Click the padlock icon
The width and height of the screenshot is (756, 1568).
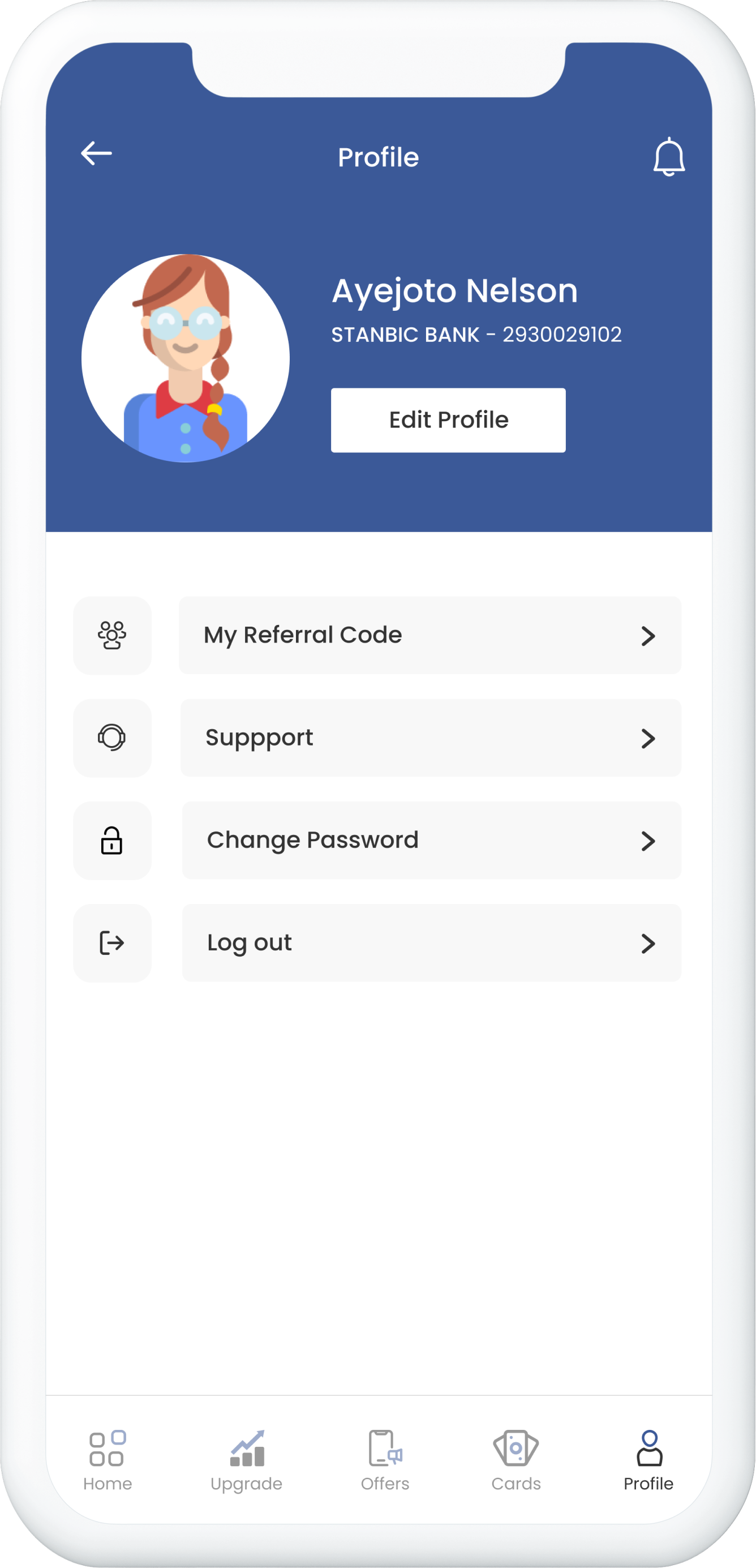click(112, 841)
